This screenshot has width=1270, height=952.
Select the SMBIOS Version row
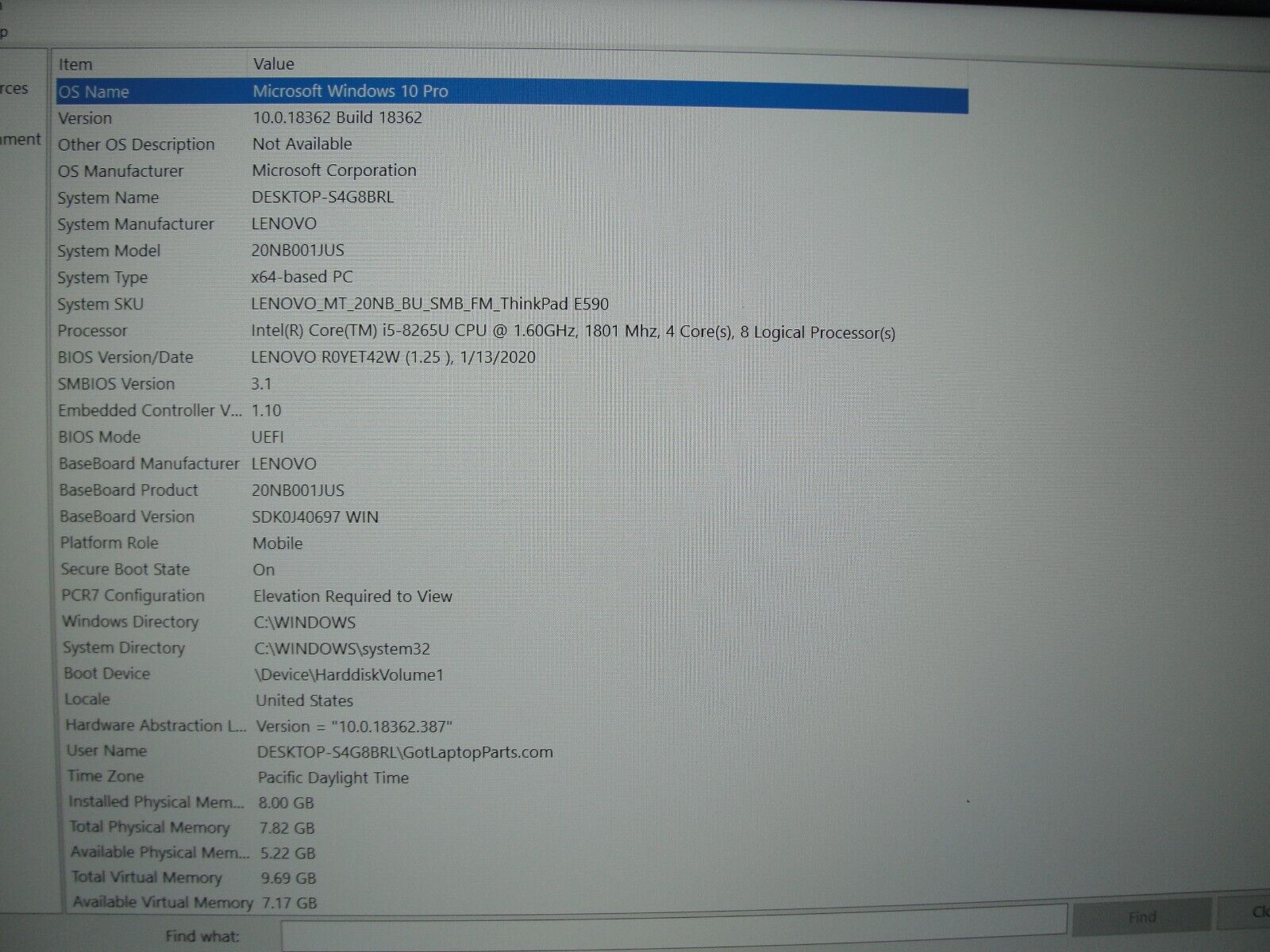pyautogui.click(x=512, y=384)
